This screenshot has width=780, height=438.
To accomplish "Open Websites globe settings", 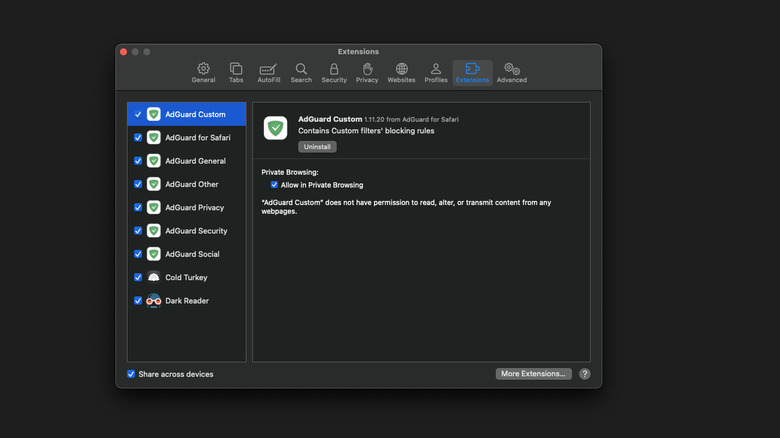I will pyautogui.click(x=401, y=73).
